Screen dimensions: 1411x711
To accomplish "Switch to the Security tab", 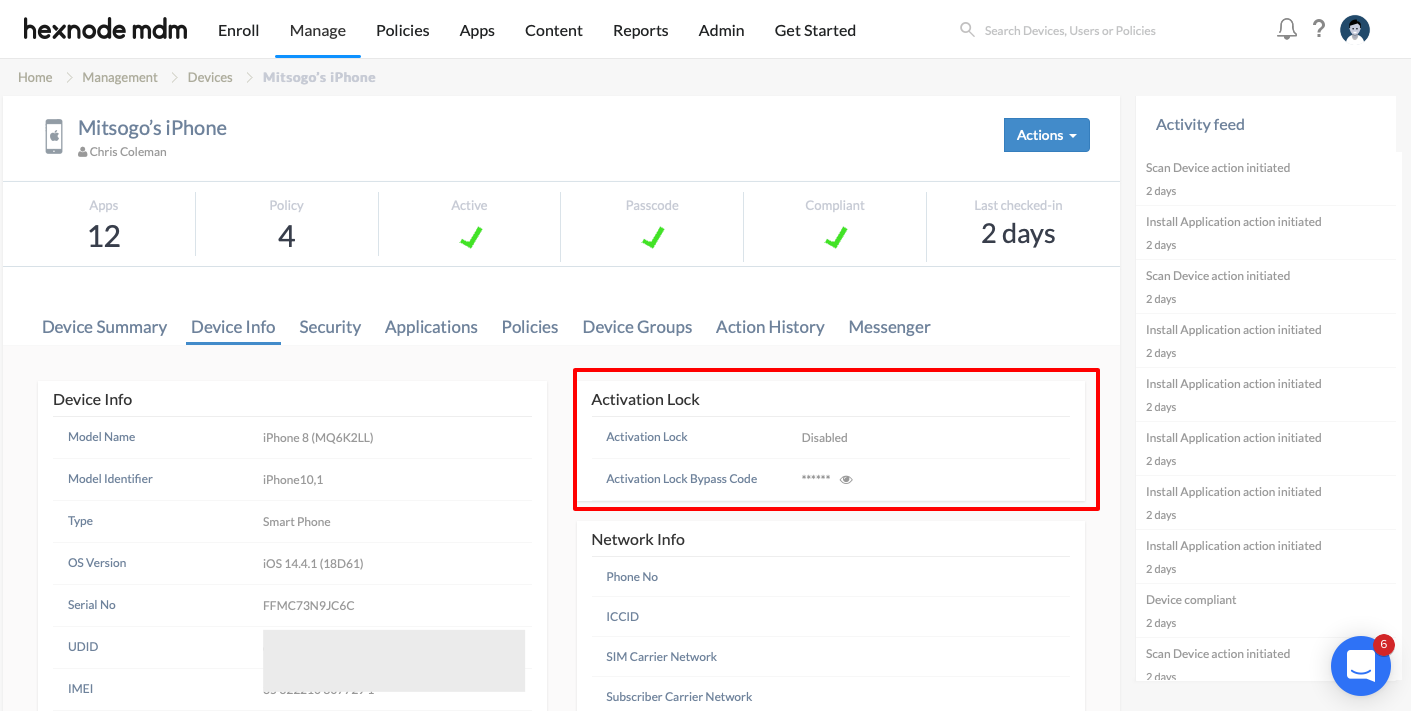I will point(330,327).
